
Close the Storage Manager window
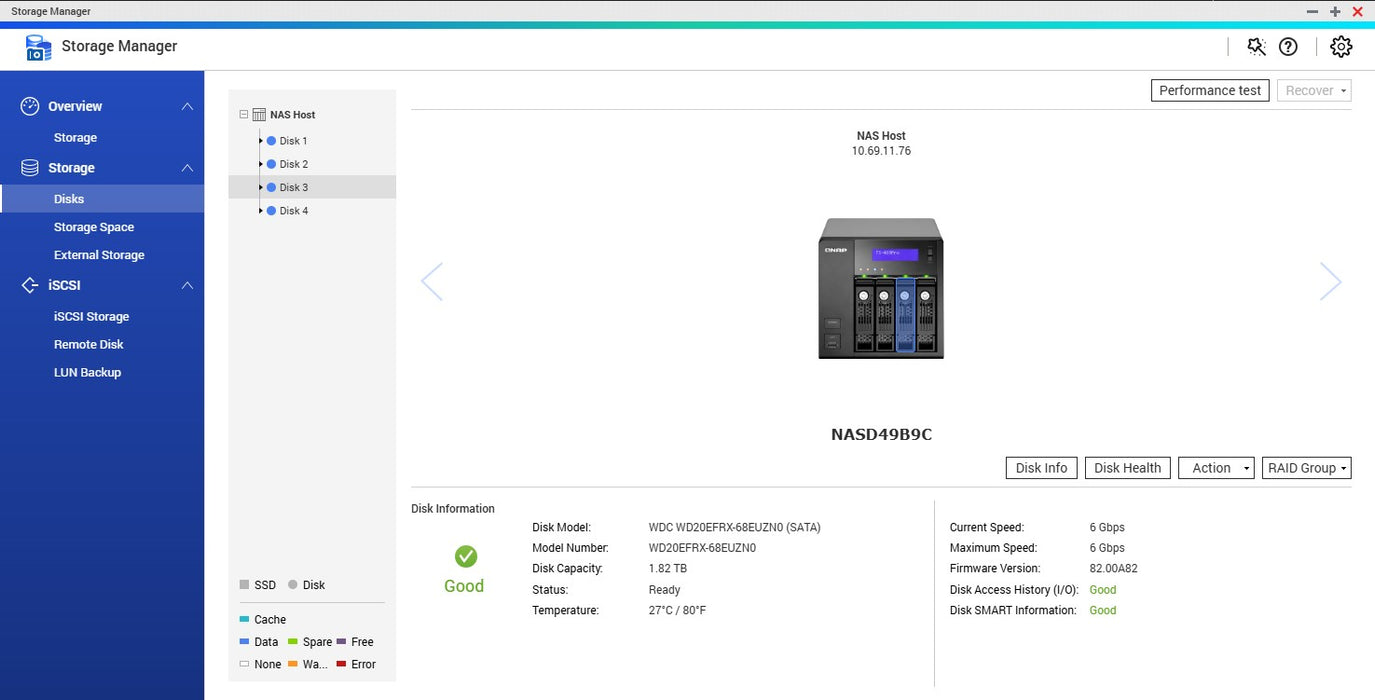[1358, 11]
